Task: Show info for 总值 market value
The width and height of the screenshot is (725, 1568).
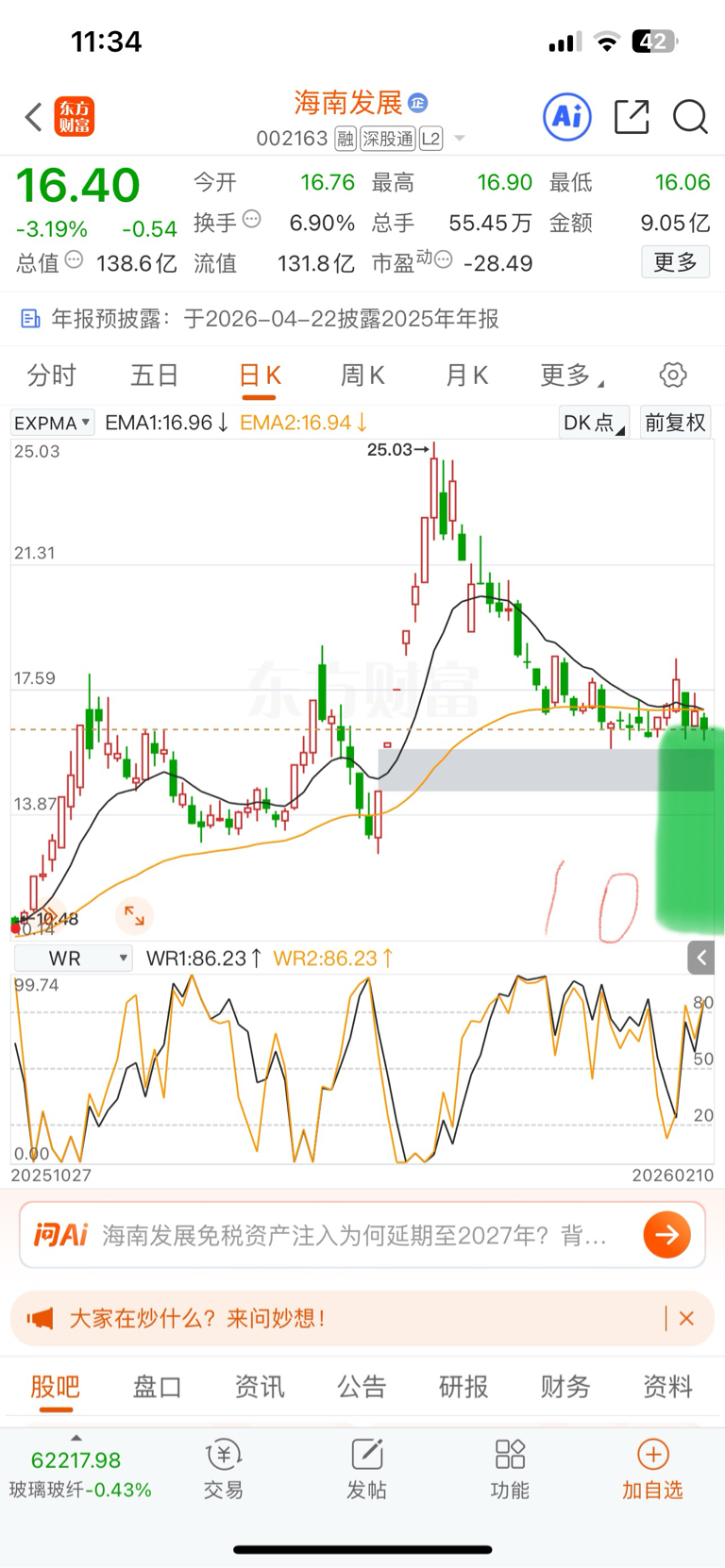Action: point(74,259)
